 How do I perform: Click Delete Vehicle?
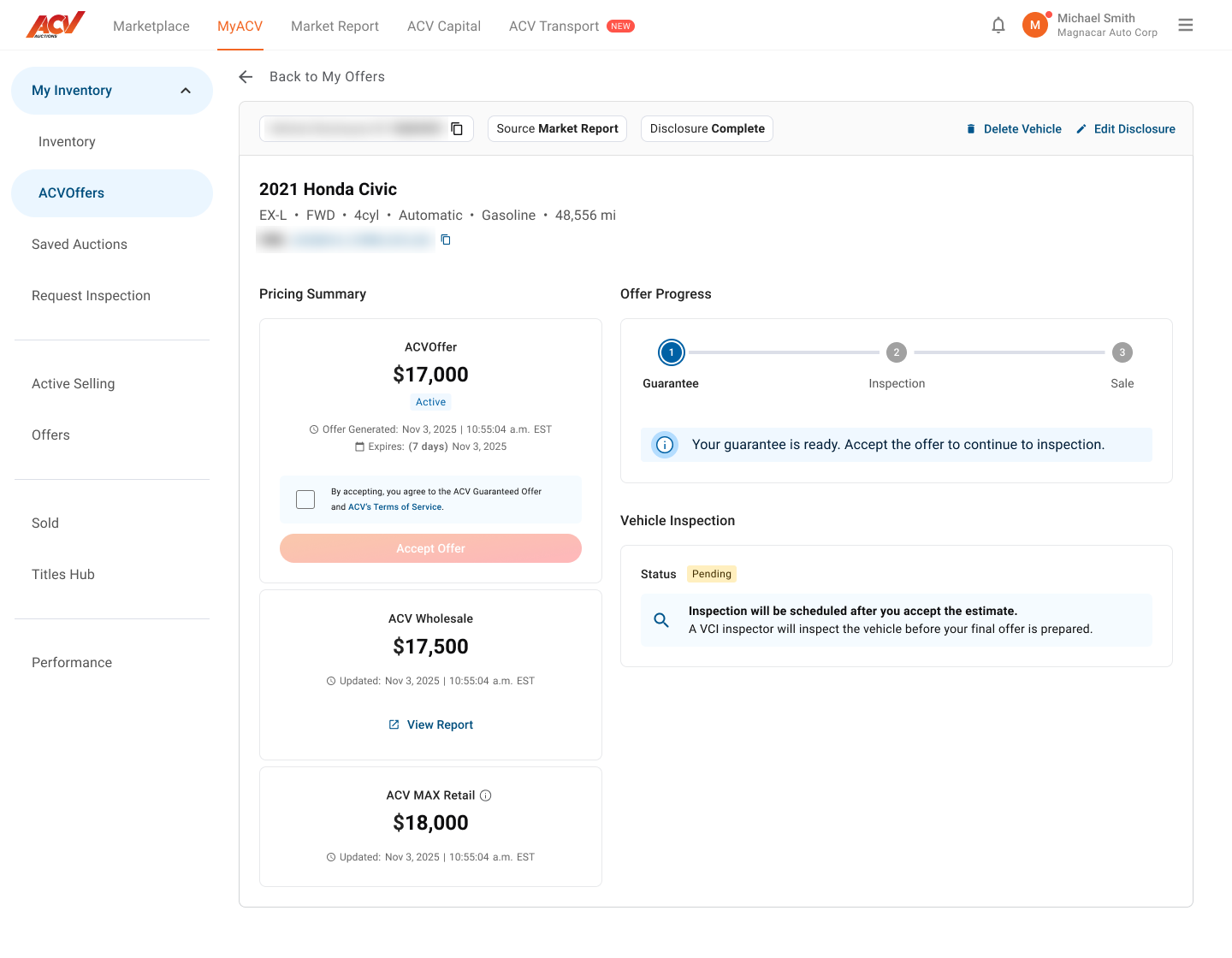[x=1014, y=129]
